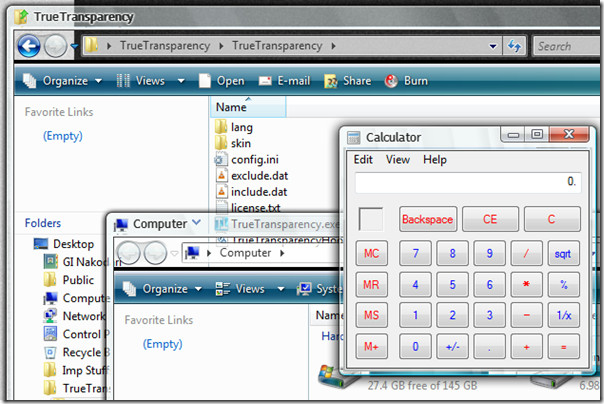Select Control Panel in the Folders tree
The image size is (604, 404).
76,334
